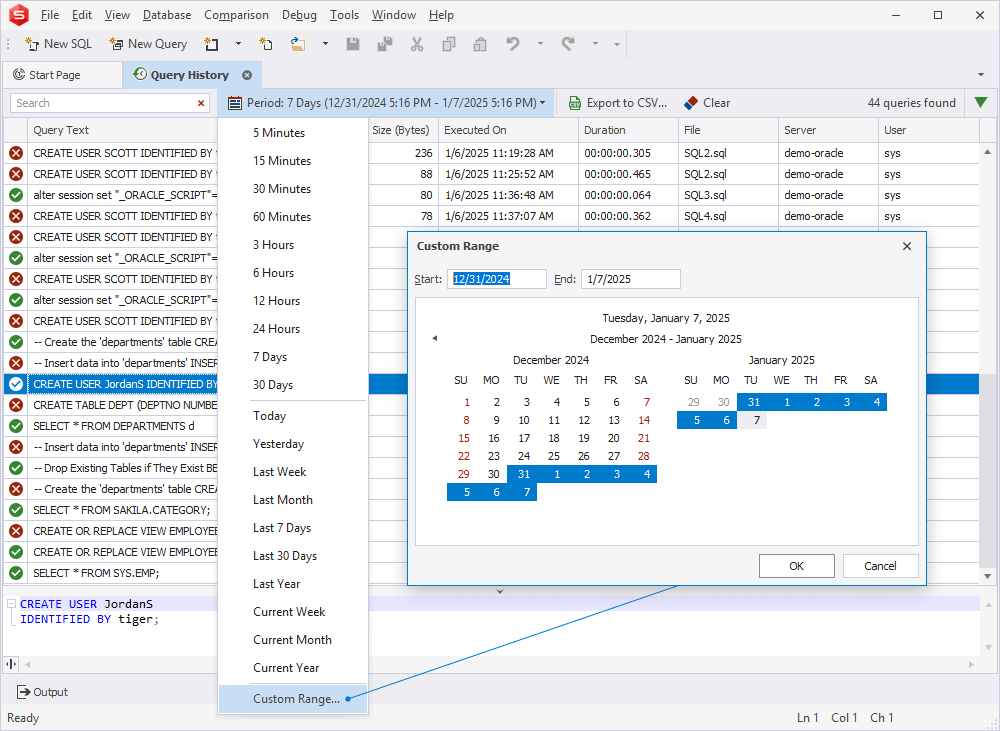Click the Paste clipboard icon
1000x731 pixels.
[480, 44]
